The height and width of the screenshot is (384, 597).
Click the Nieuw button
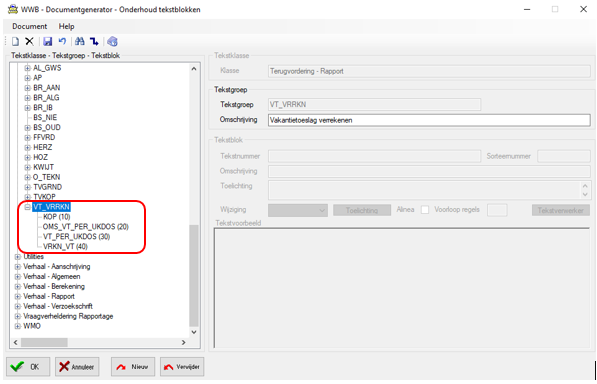[133, 366]
